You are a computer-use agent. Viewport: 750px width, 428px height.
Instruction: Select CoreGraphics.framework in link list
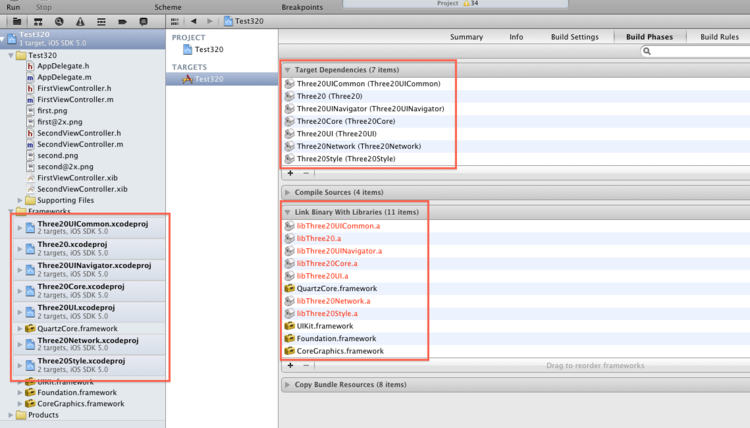(340, 351)
